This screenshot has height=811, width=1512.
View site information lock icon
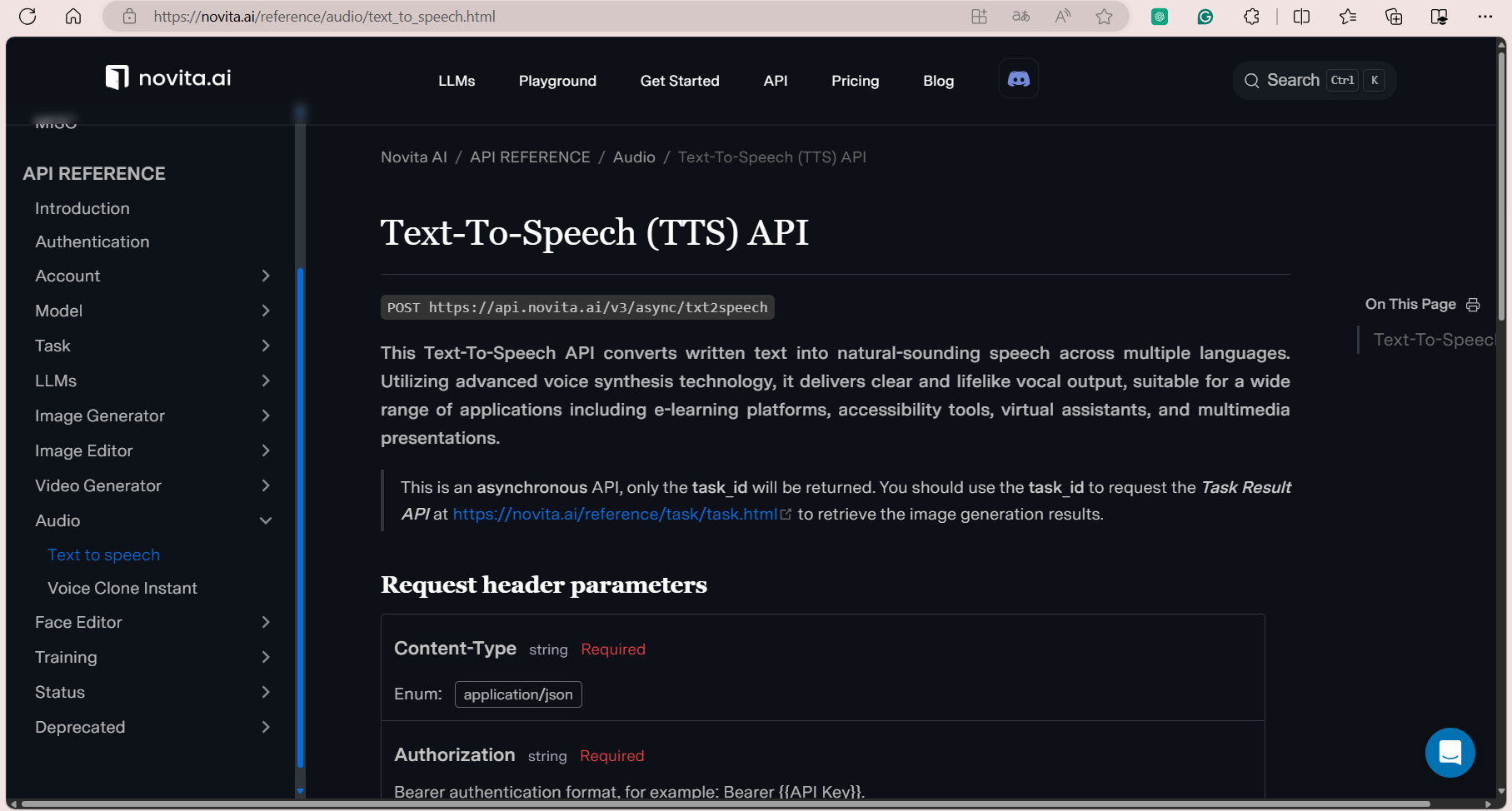coord(129,17)
